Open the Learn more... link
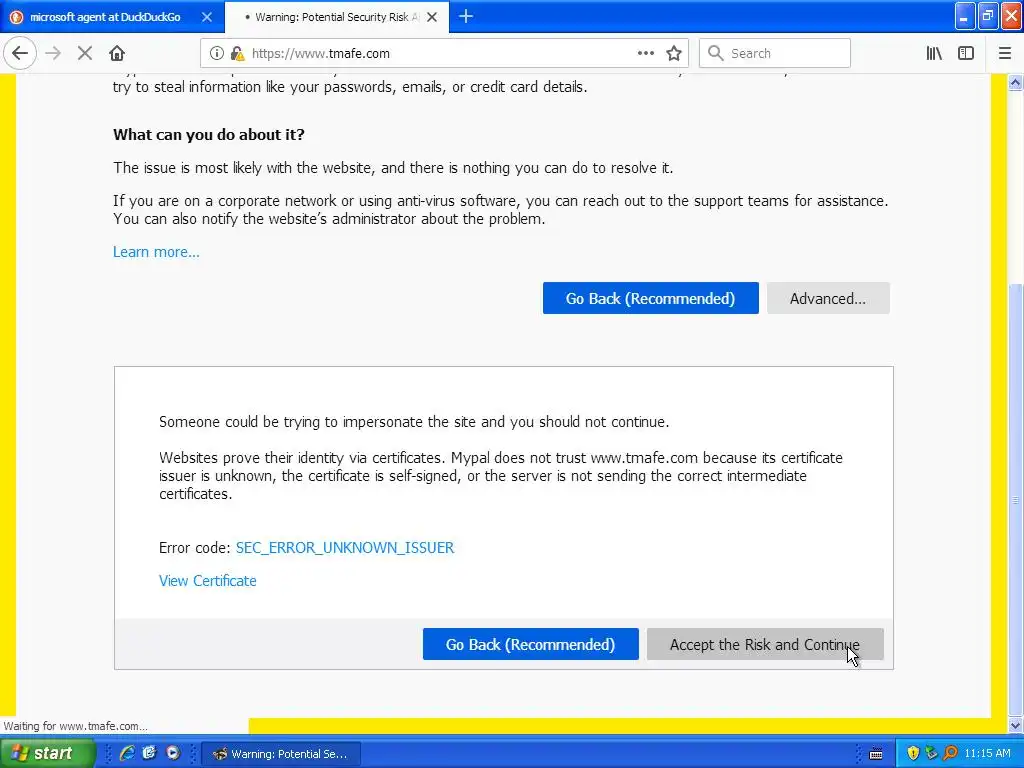The image size is (1024, 768). (x=156, y=252)
